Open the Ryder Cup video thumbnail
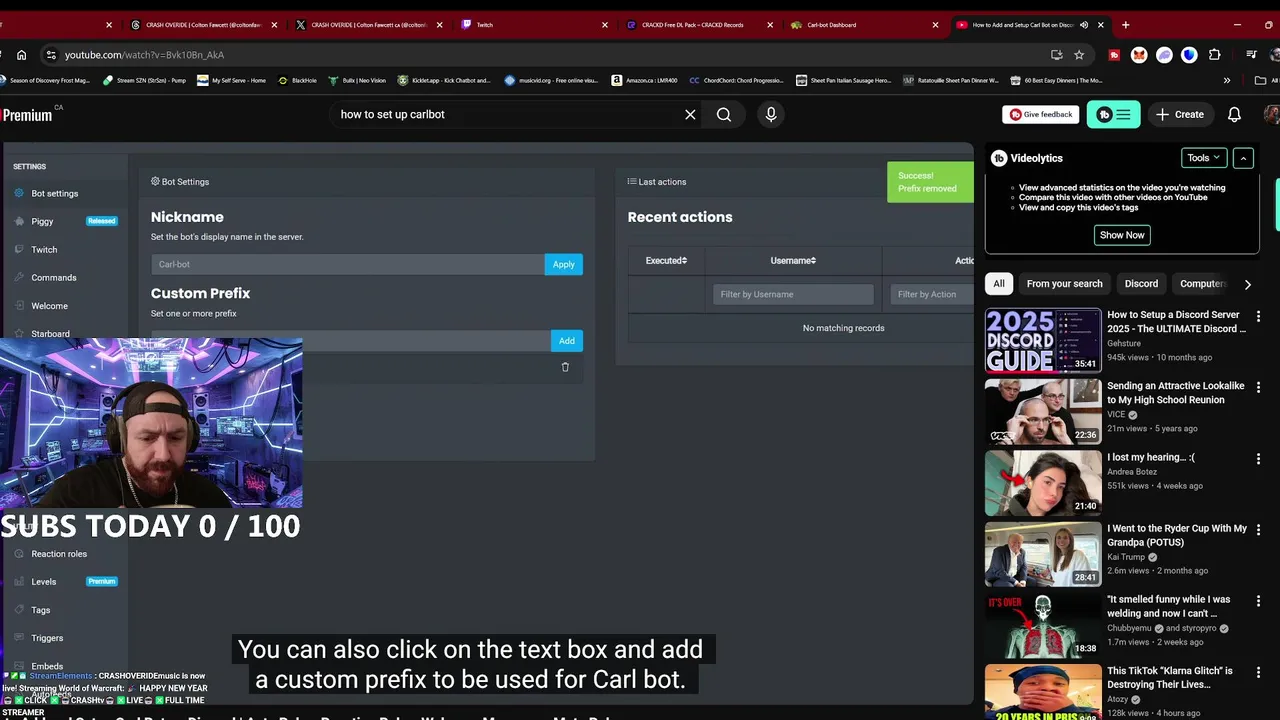 tap(1043, 554)
